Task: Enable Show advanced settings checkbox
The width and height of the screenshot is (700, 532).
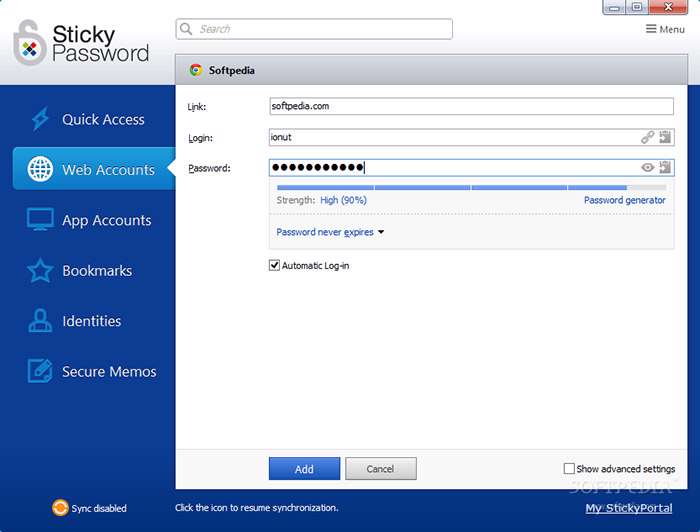Action: (569, 469)
